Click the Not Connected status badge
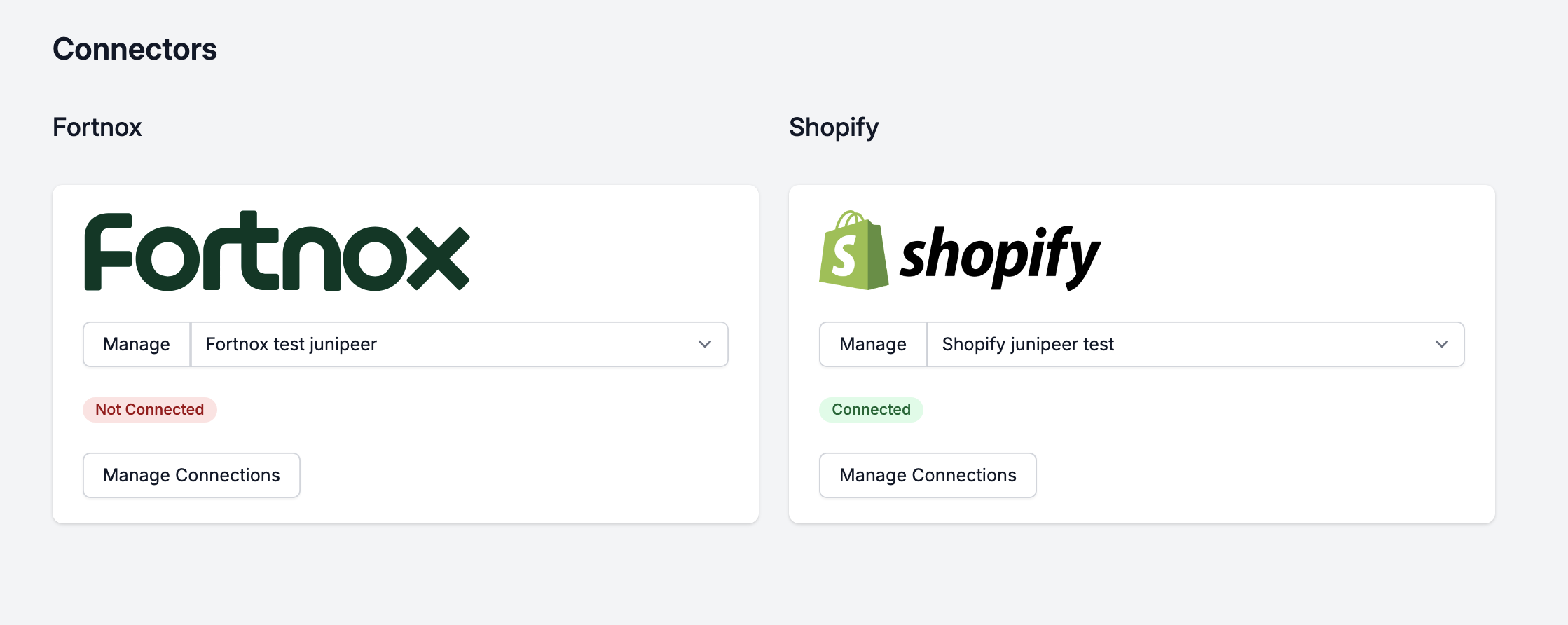The height and width of the screenshot is (625, 1568). [150, 409]
